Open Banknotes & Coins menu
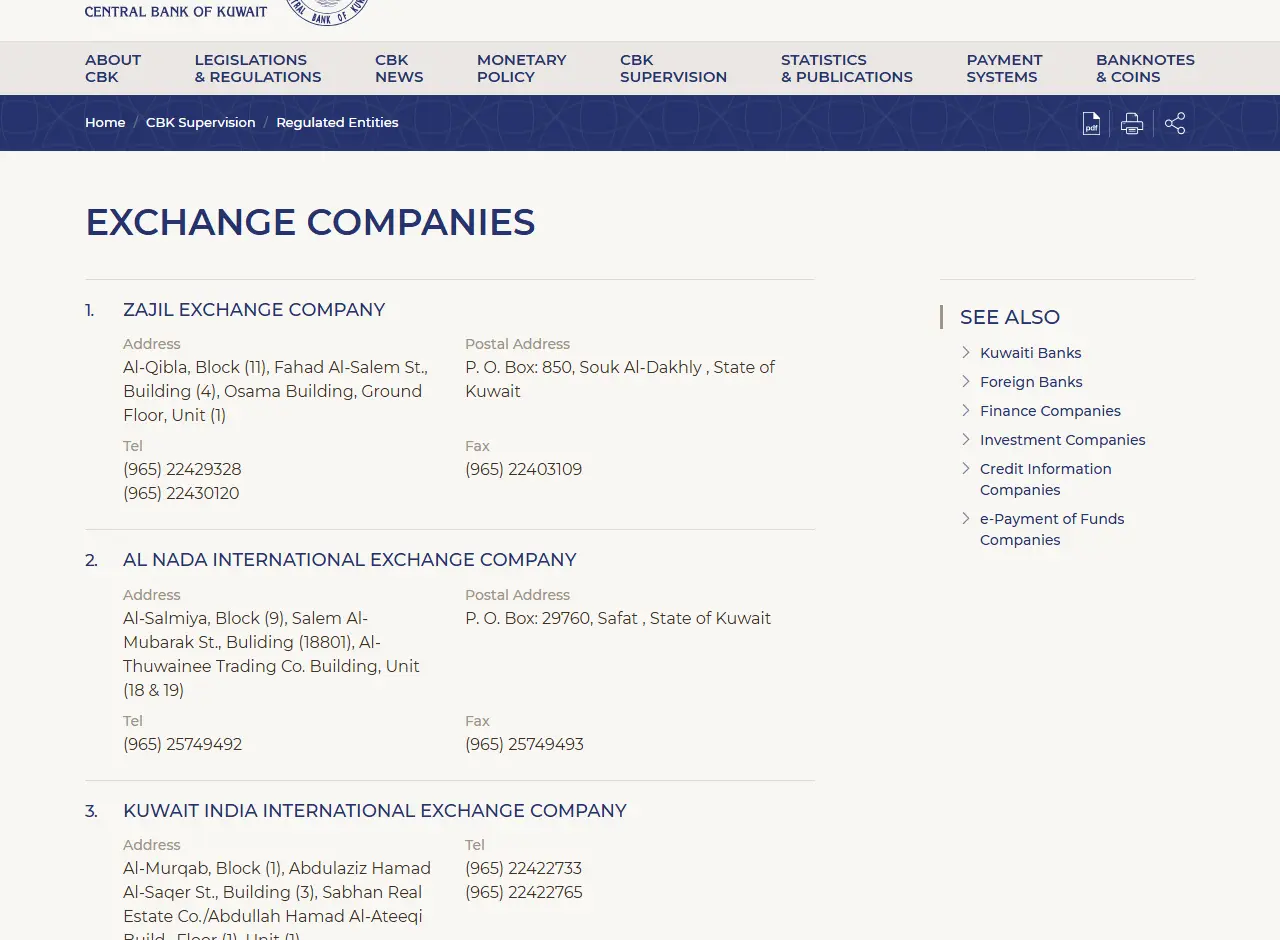 (1145, 68)
